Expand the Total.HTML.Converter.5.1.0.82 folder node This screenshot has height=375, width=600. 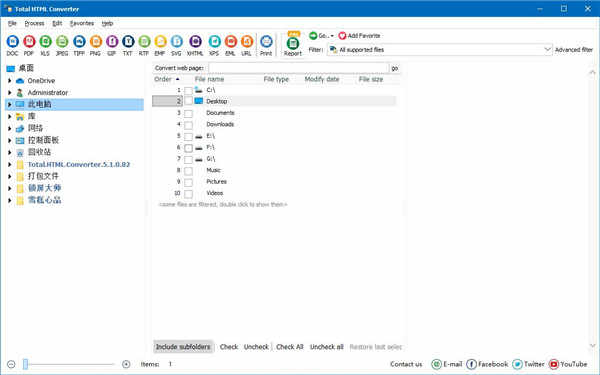point(10,165)
